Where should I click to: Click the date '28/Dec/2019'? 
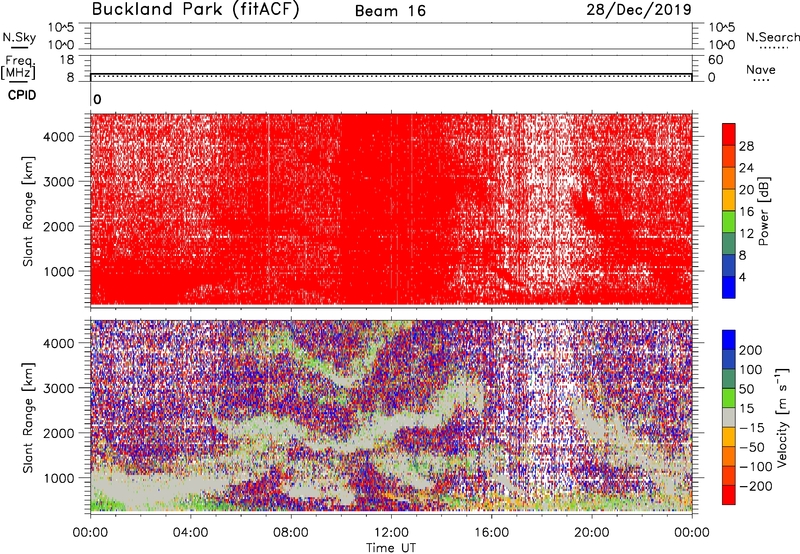pyautogui.click(x=639, y=10)
